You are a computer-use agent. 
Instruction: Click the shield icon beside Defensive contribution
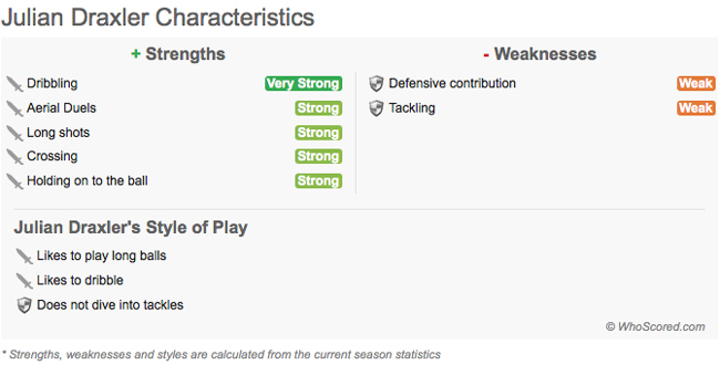376,84
